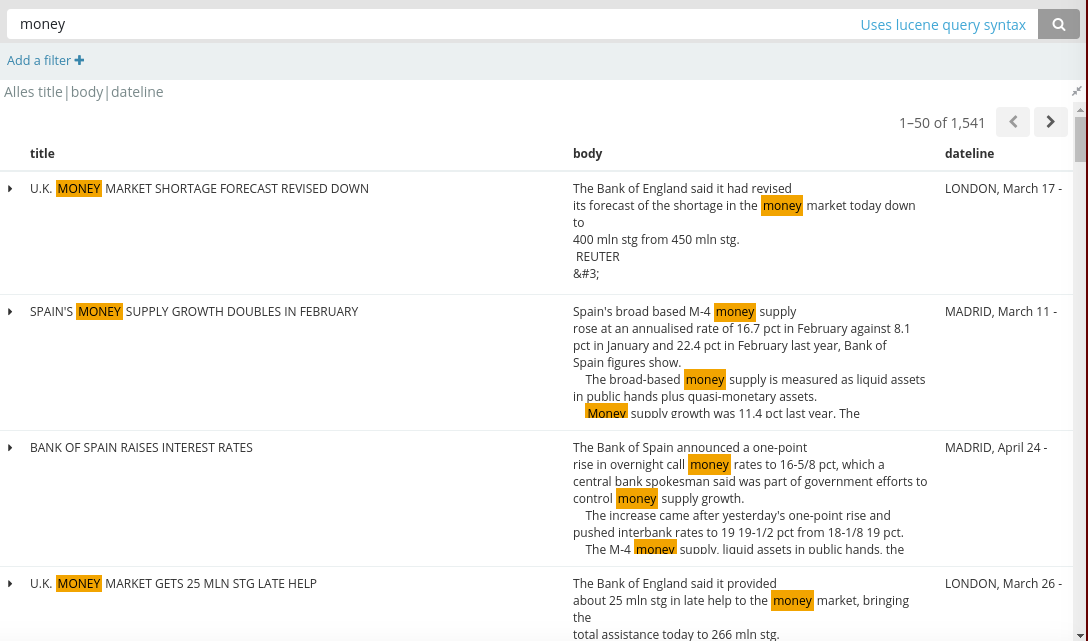Screen dimensions: 1088x641
Task: Select the body field toggle
Action: click(x=87, y=92)
